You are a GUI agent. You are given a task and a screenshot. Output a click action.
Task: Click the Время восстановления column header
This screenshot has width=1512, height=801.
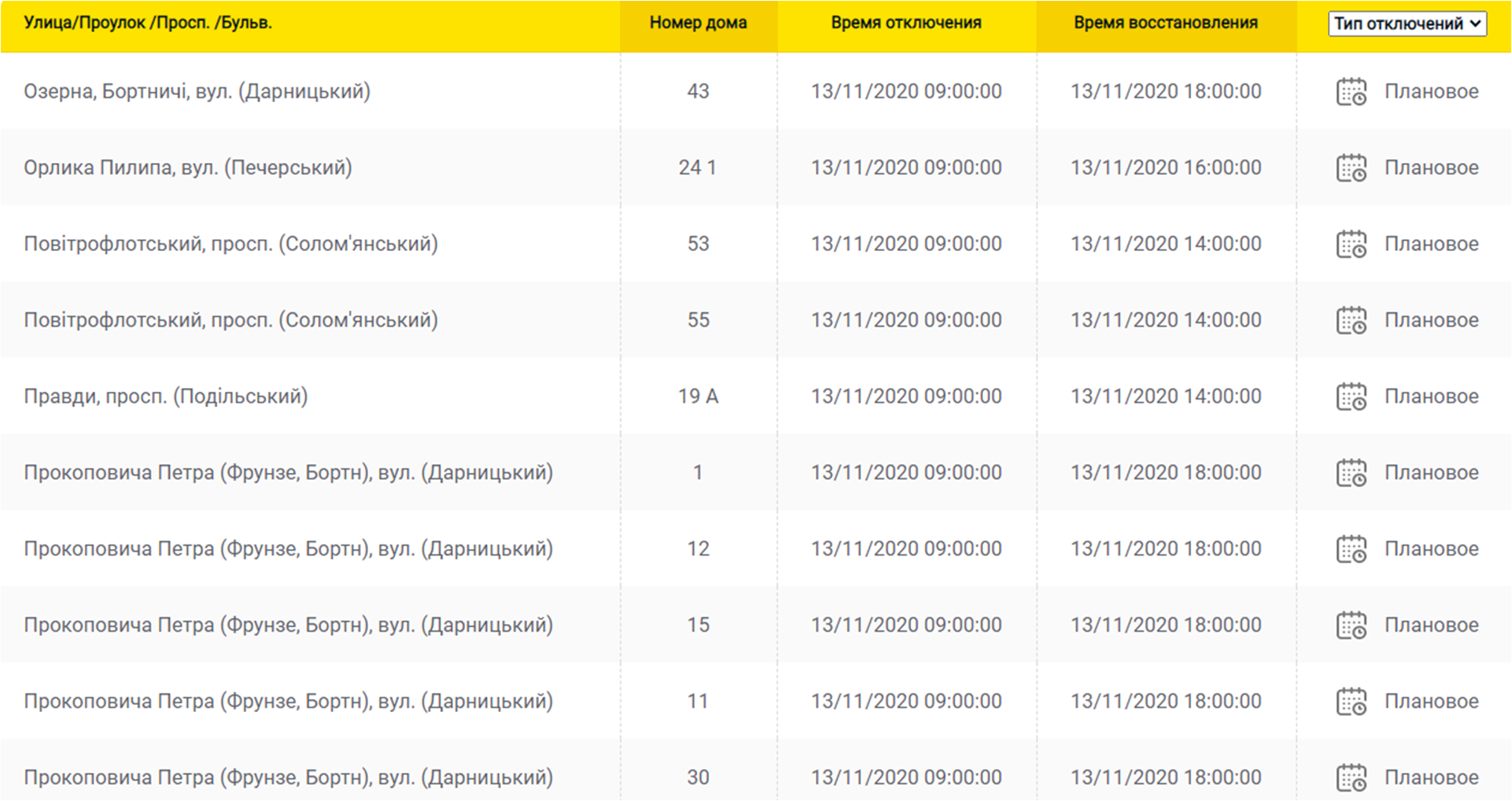(x=1165, y=23)
